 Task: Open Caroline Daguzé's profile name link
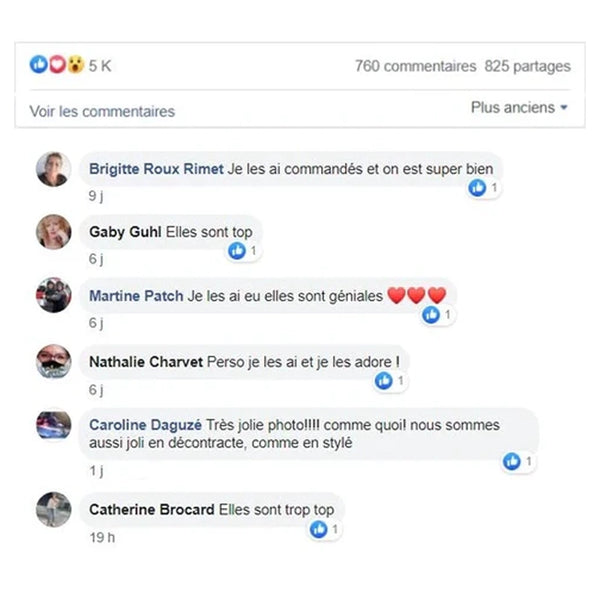click(x=145, y=425)
